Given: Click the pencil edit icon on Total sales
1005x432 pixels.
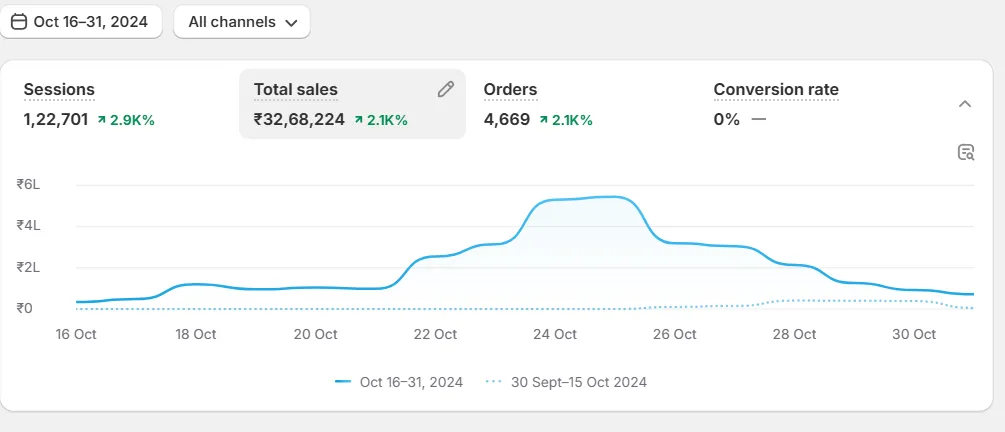Looking at the screenshot, I should point(445,89).
